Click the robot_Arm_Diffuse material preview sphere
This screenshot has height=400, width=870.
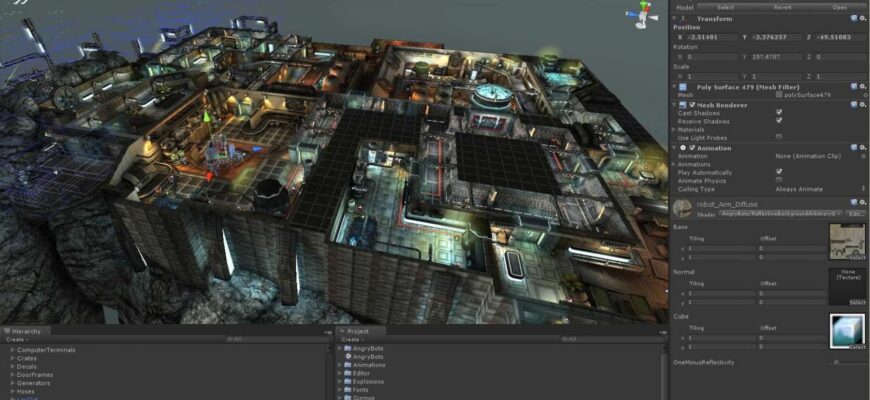pyautogui.click(x=682, y=209)
